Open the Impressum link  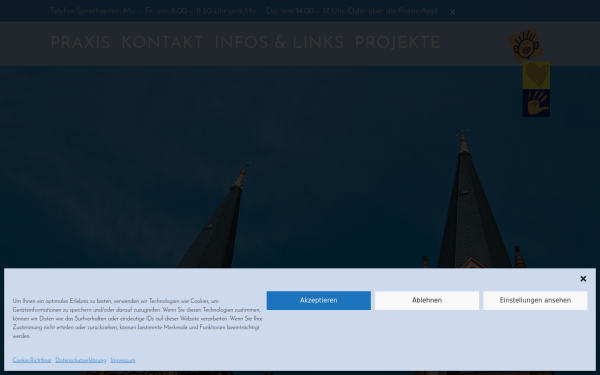[123, 360]
